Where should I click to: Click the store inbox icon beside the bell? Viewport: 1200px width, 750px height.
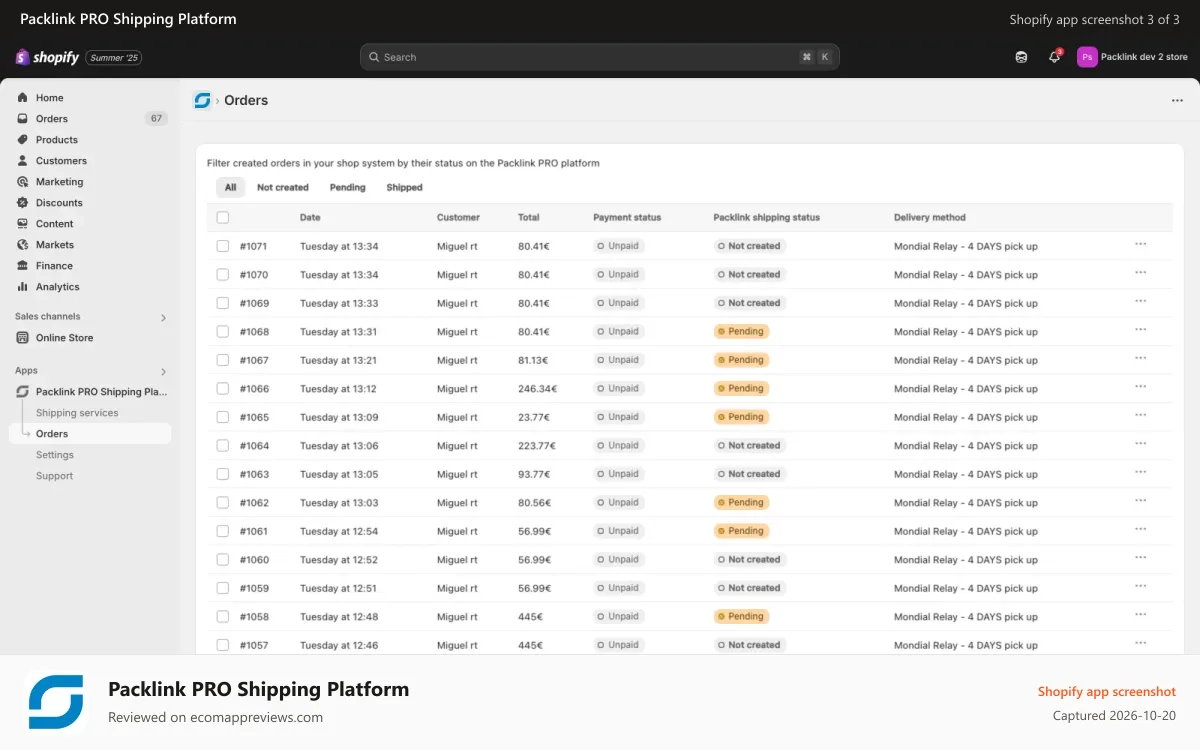(x=1021, y=57)
